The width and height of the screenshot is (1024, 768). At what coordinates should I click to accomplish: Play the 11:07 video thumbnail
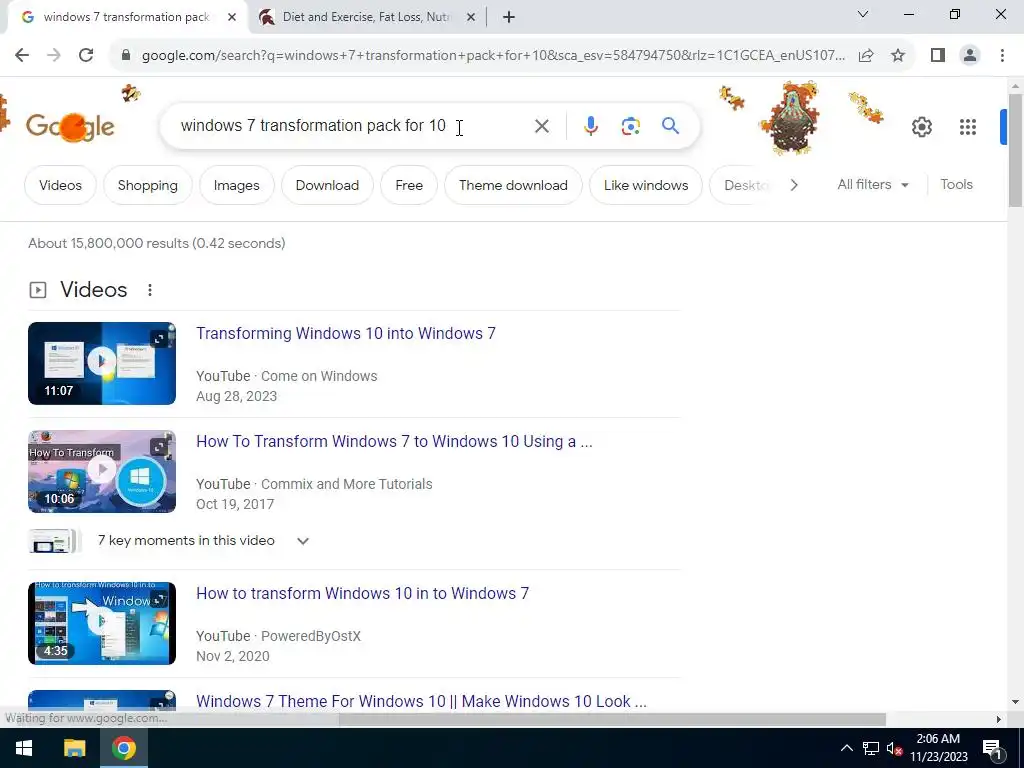click(x=102, y=363)
